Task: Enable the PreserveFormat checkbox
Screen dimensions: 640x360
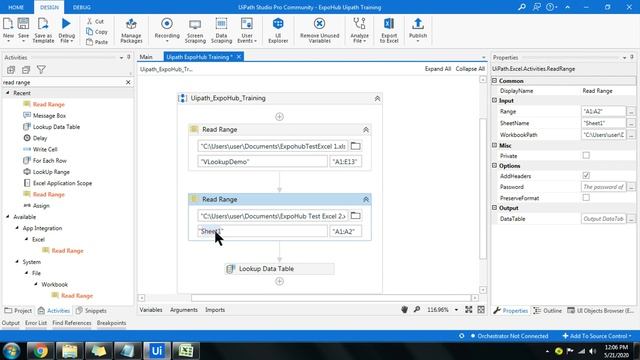Action: point(586,198)
